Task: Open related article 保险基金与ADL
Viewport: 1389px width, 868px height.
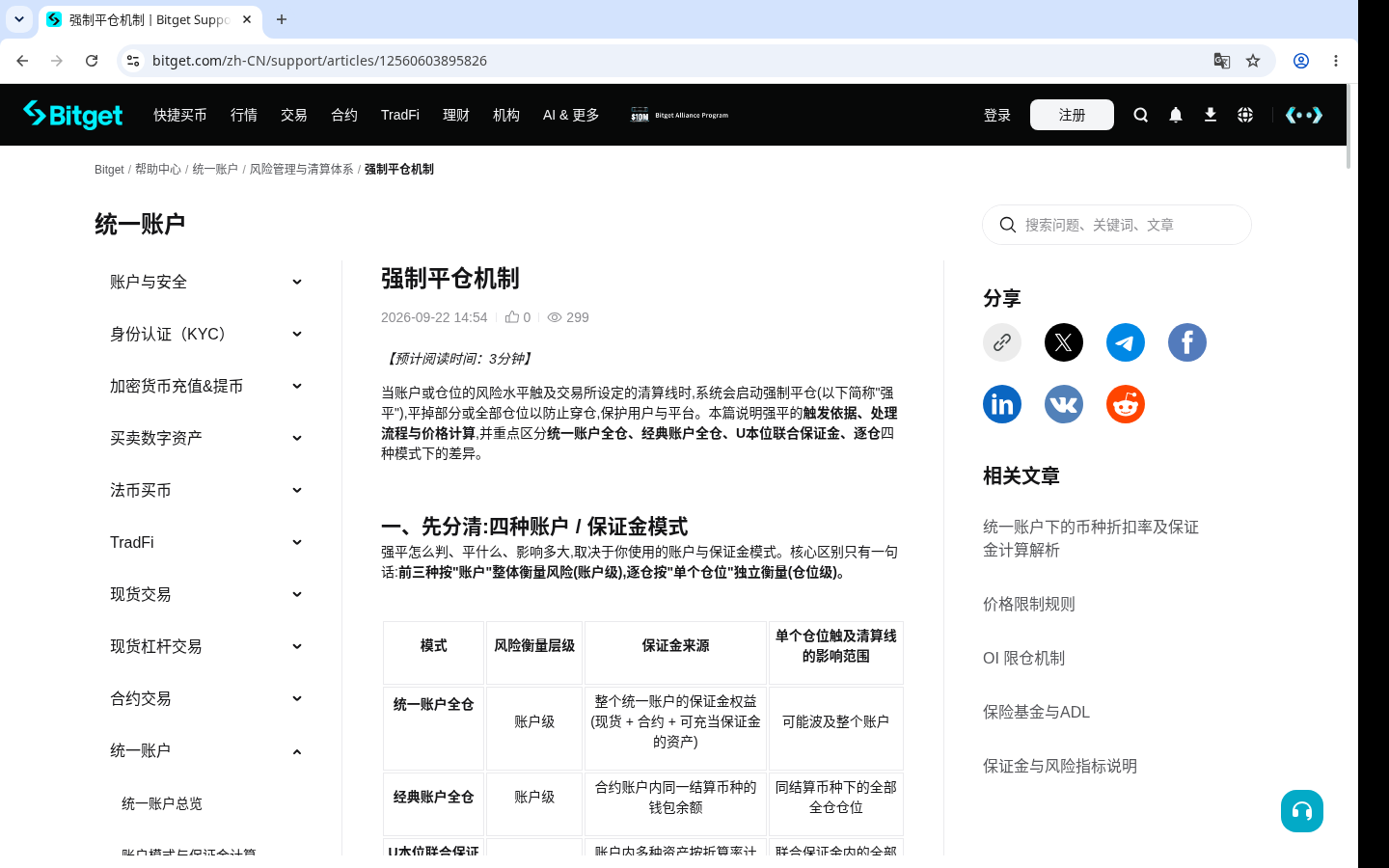Action: [x=1036, y=712]
